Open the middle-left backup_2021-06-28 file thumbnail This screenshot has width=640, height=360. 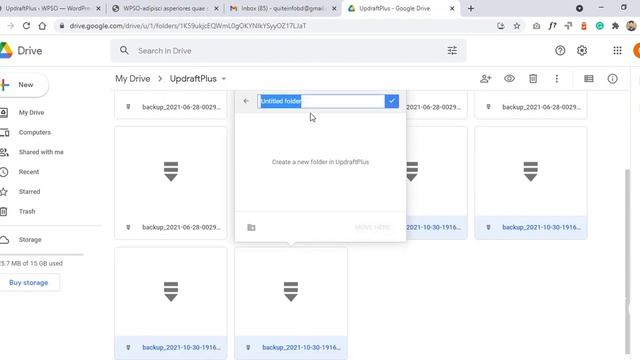click(x=171, y=171)
